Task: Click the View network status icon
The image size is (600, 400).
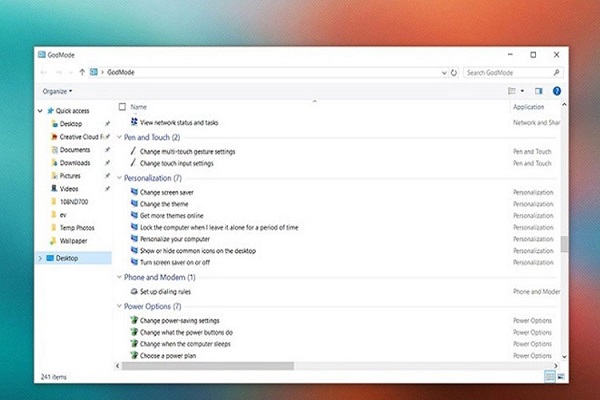Action: pyautogui.click(x=134, y=122)
